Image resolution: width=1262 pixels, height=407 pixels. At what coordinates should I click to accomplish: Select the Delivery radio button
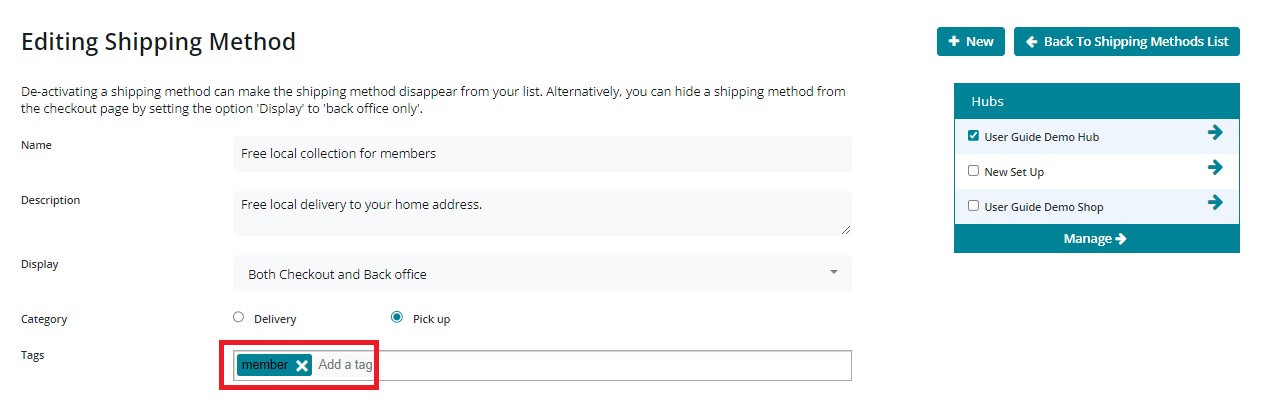pos(238,318)
